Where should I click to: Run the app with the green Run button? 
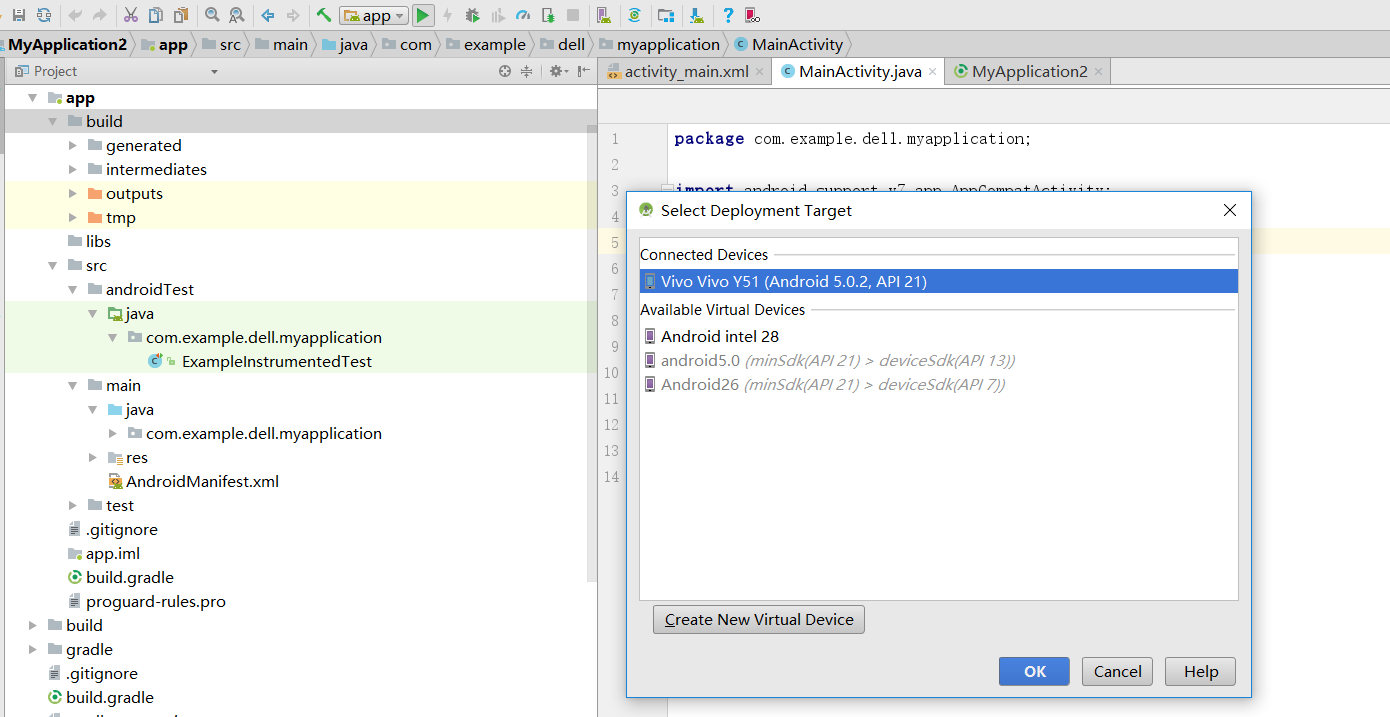point(422,15)
